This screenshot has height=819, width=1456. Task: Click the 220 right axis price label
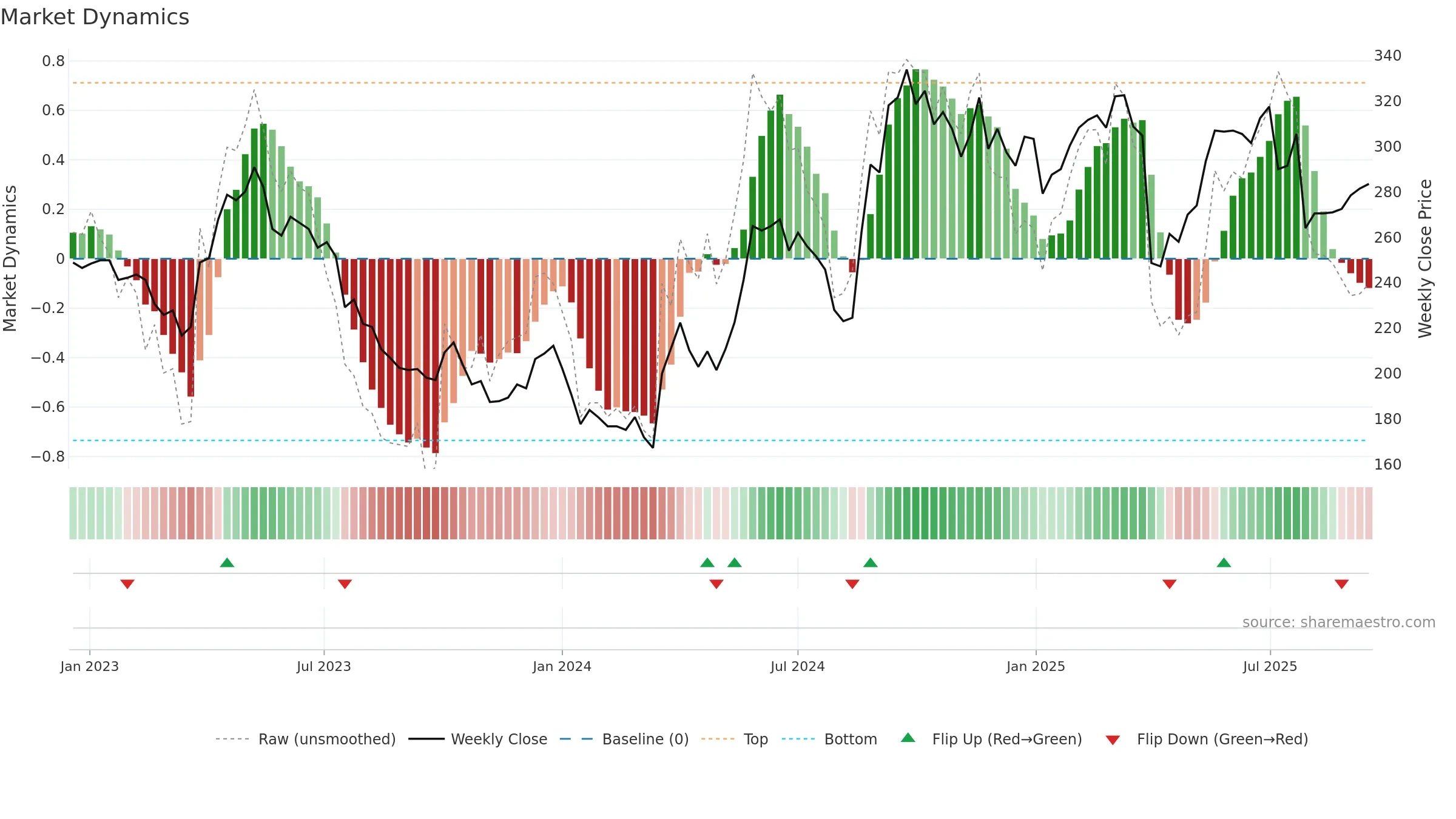pyautogui.click(x=1388, y=328)
